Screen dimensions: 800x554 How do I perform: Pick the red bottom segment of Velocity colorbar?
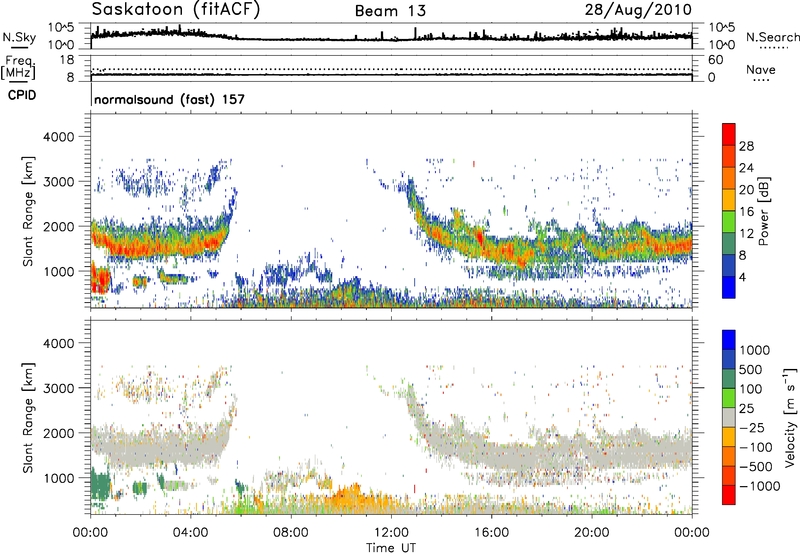coord(729,495)
